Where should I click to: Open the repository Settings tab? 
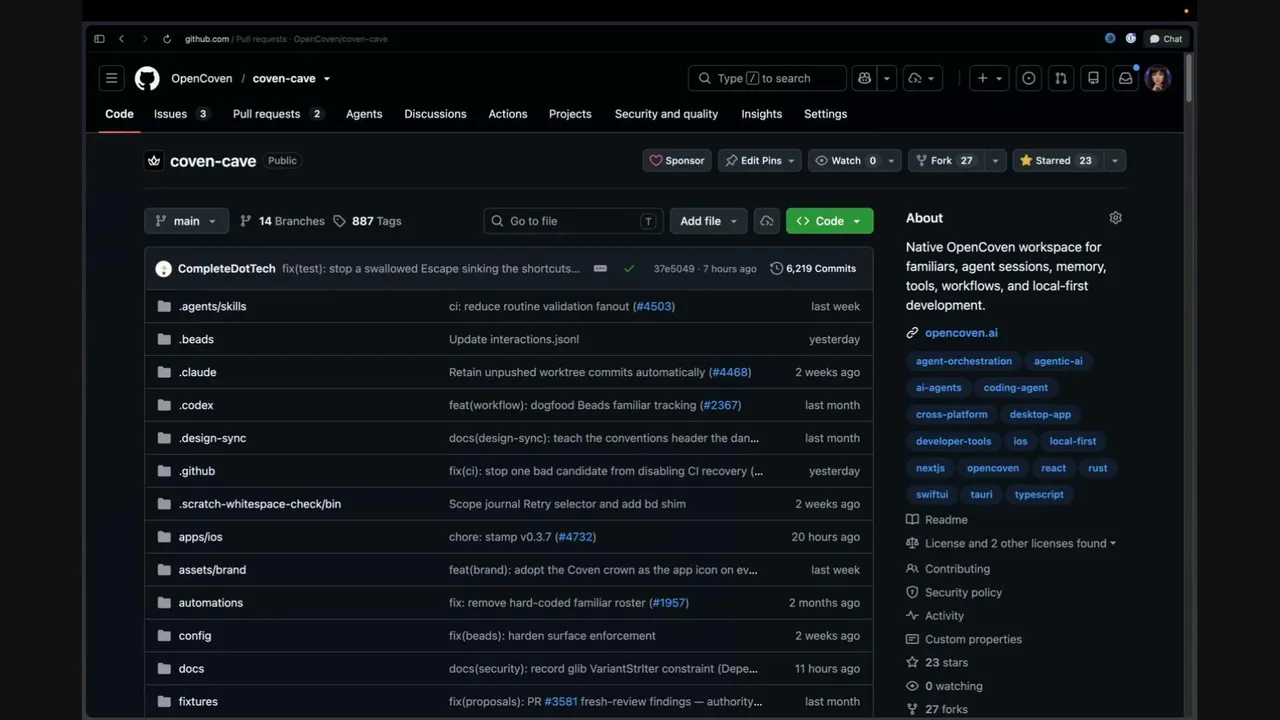[826, 114]
